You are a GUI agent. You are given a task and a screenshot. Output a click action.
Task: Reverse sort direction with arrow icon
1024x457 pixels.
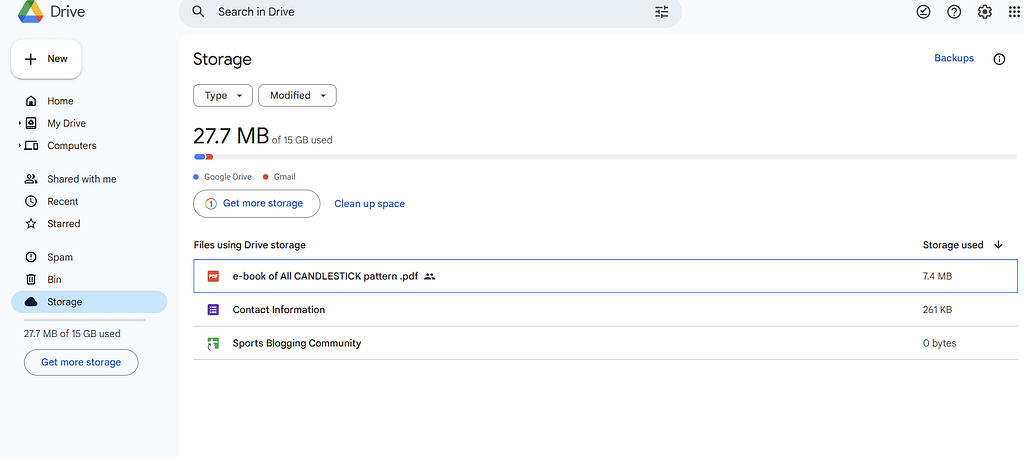click(x=998, y=245)
